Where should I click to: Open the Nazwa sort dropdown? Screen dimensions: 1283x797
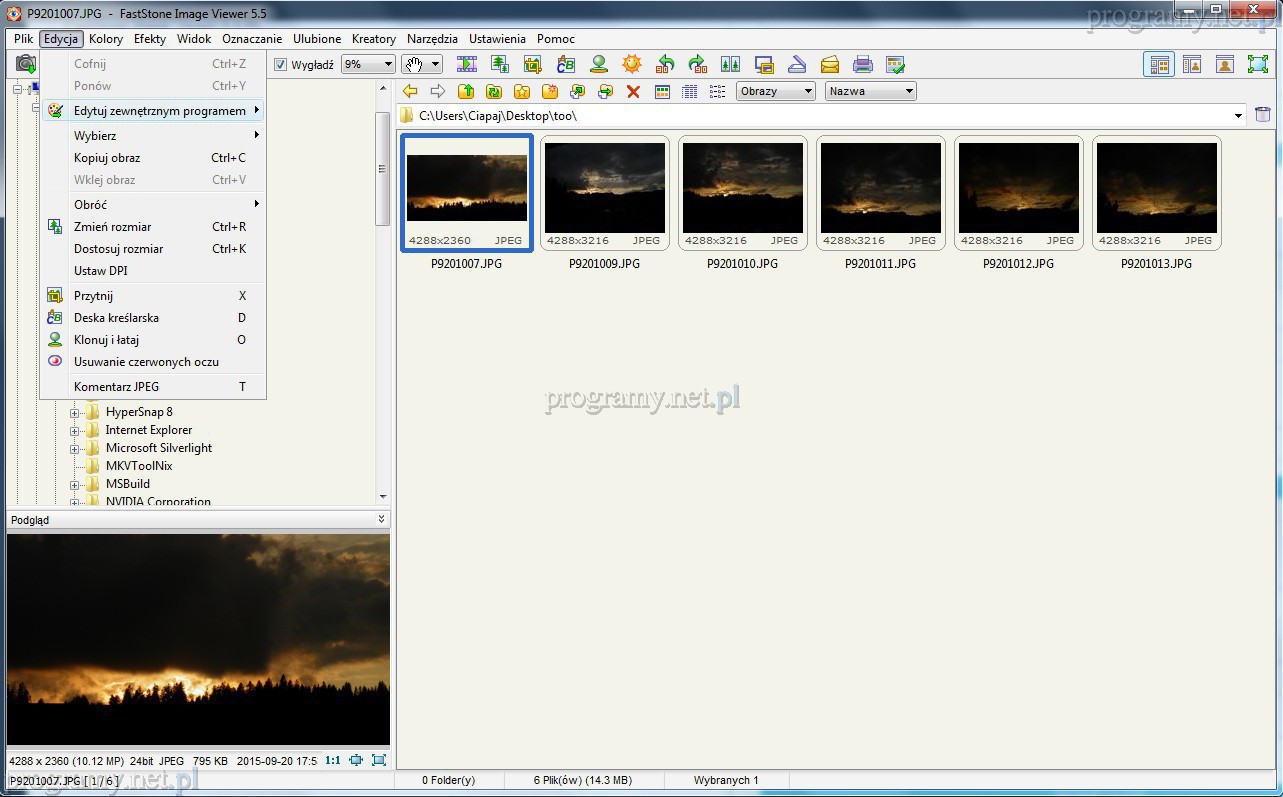pos(870,91)
